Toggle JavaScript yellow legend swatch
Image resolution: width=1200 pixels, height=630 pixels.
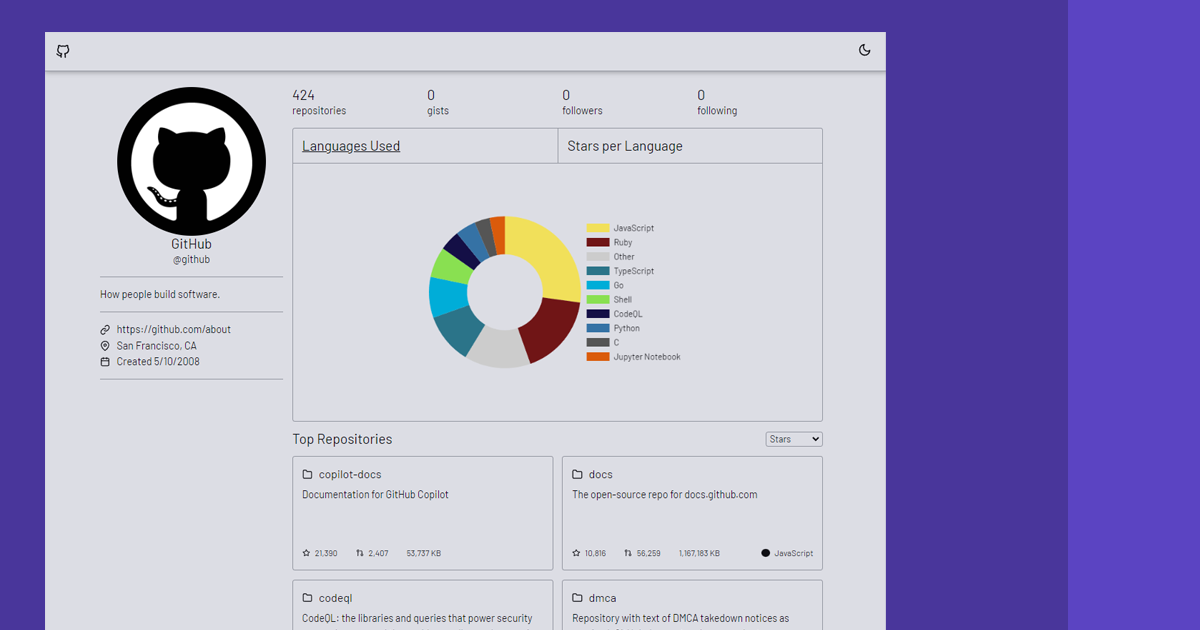pos(598,228)
